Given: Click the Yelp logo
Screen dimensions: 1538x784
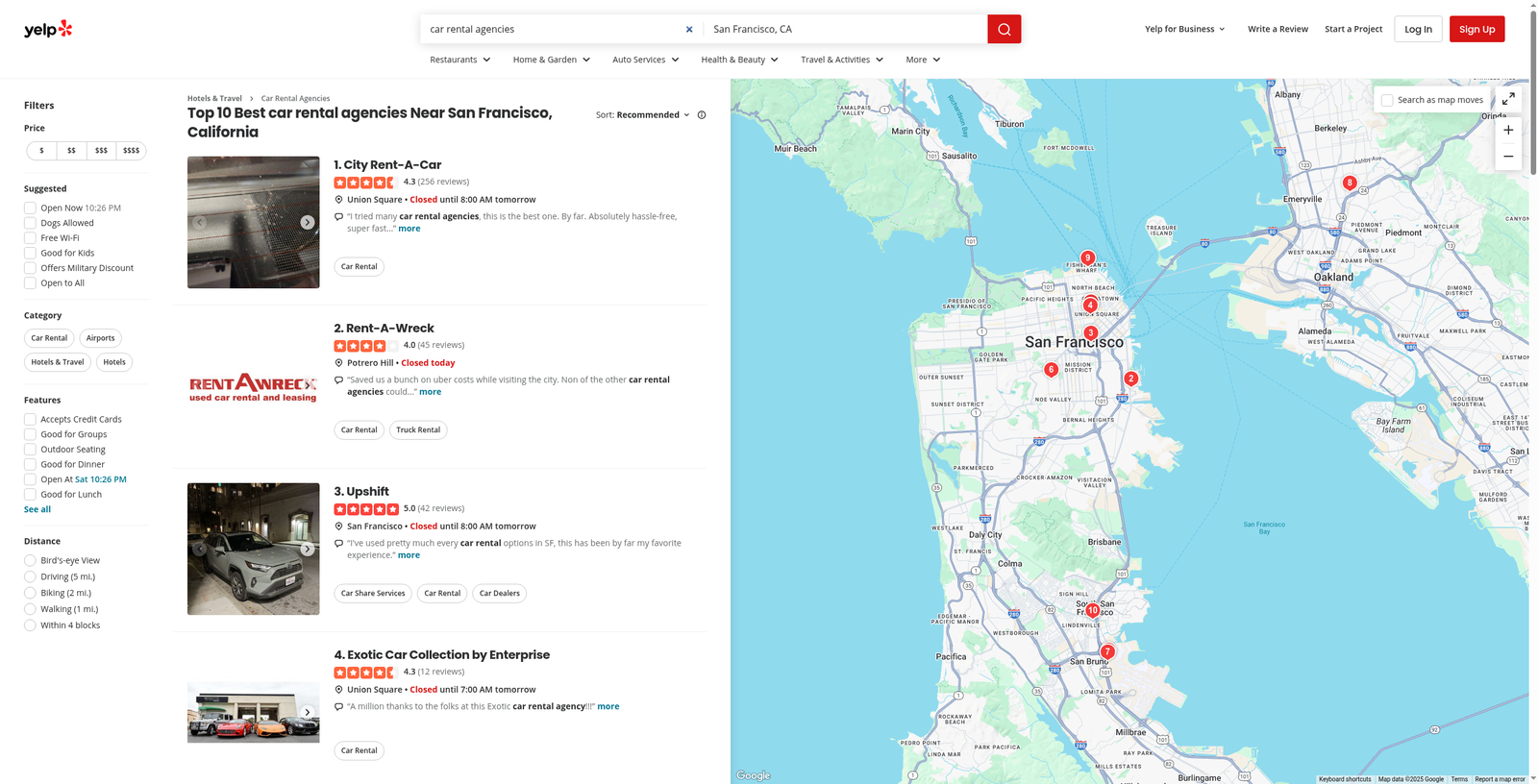Looking at the screenshot, I should [x=48, y=29].
